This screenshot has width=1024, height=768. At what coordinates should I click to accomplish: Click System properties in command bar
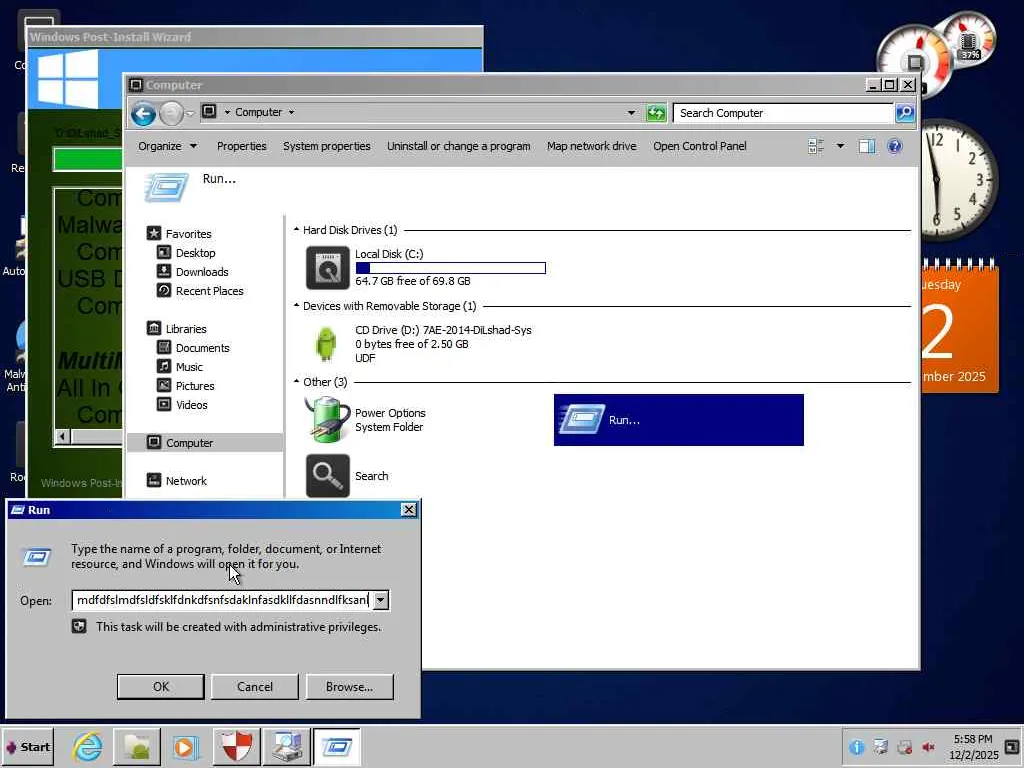pyautogui.click(x=327, y=146)
